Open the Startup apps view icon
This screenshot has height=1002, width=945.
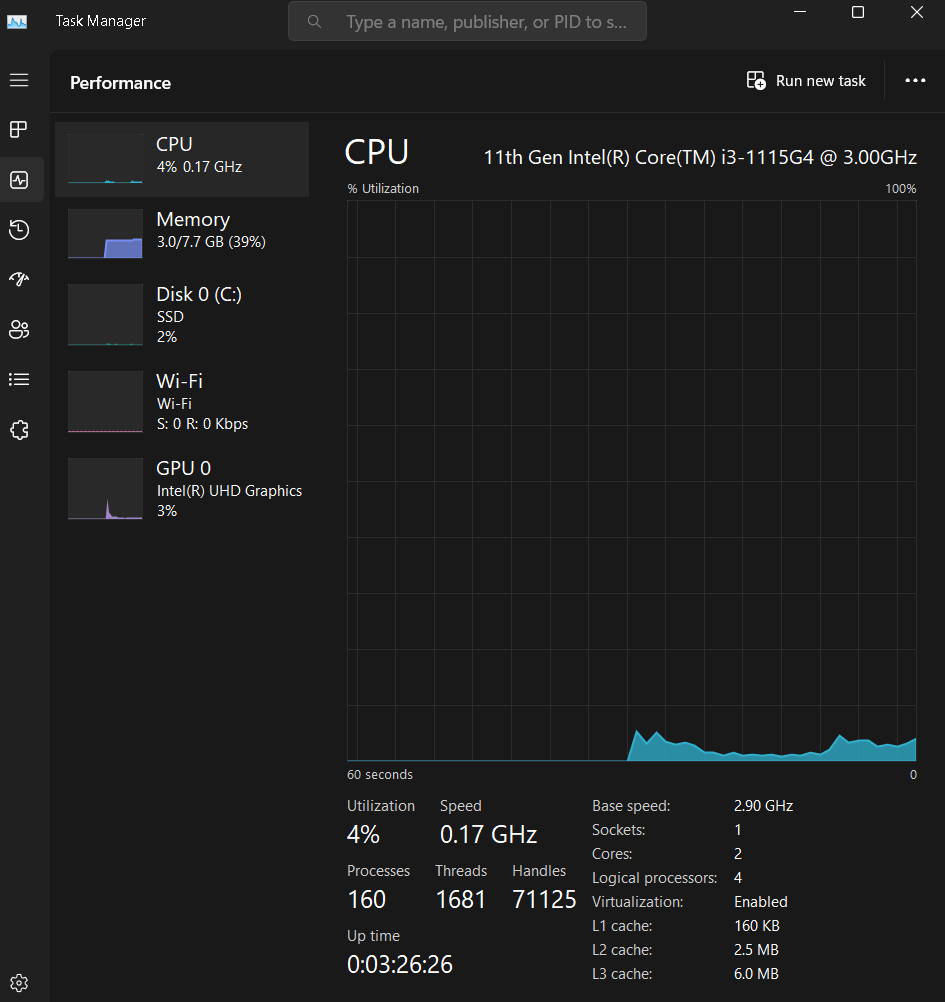coord(19,279)
